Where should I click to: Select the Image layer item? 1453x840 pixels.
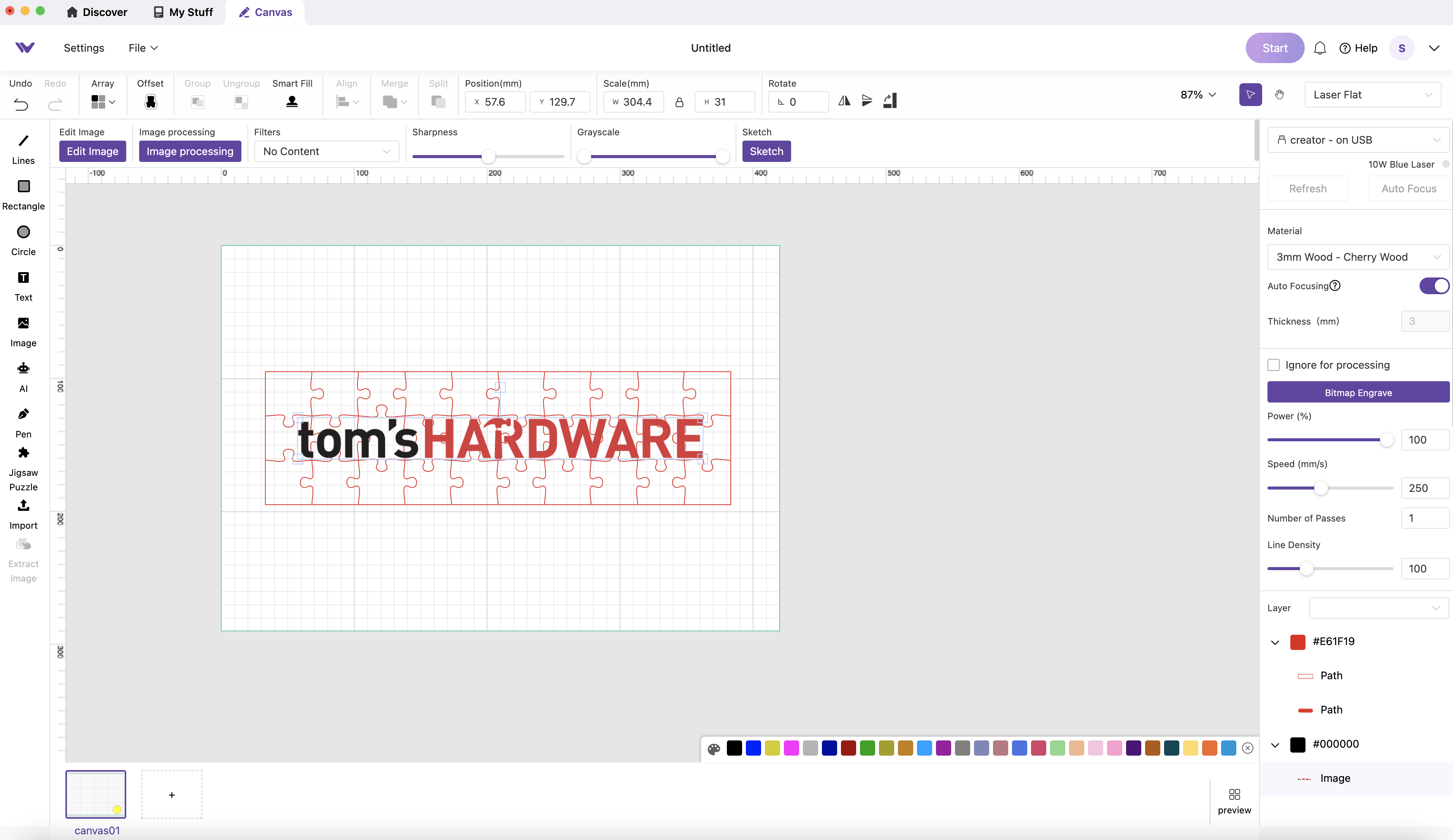1356,779
